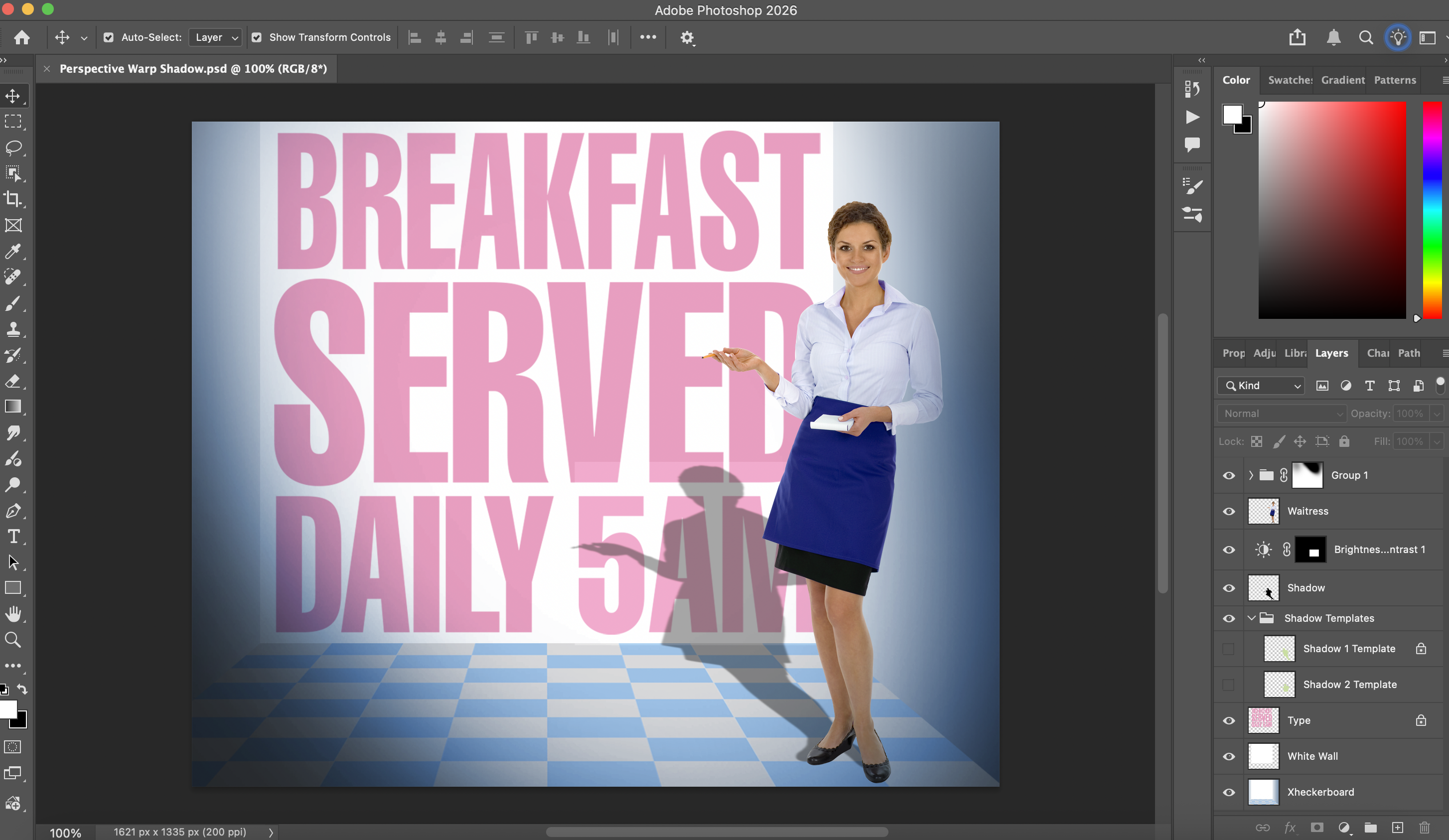Click the Waitress layer thumbnail
The image size is (1449, 840).
(x=1263, y=511)
